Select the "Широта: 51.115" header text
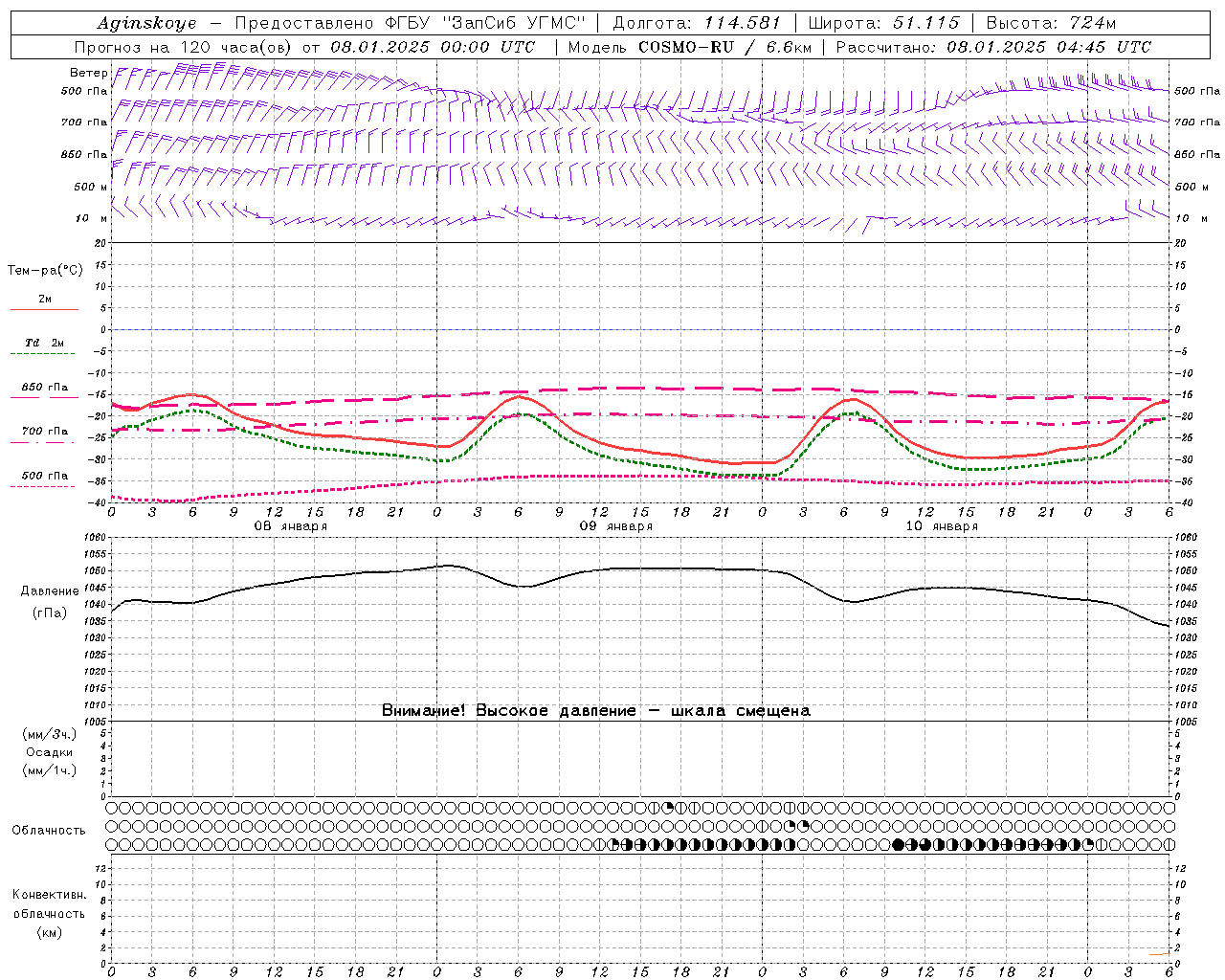 [883, 24]
